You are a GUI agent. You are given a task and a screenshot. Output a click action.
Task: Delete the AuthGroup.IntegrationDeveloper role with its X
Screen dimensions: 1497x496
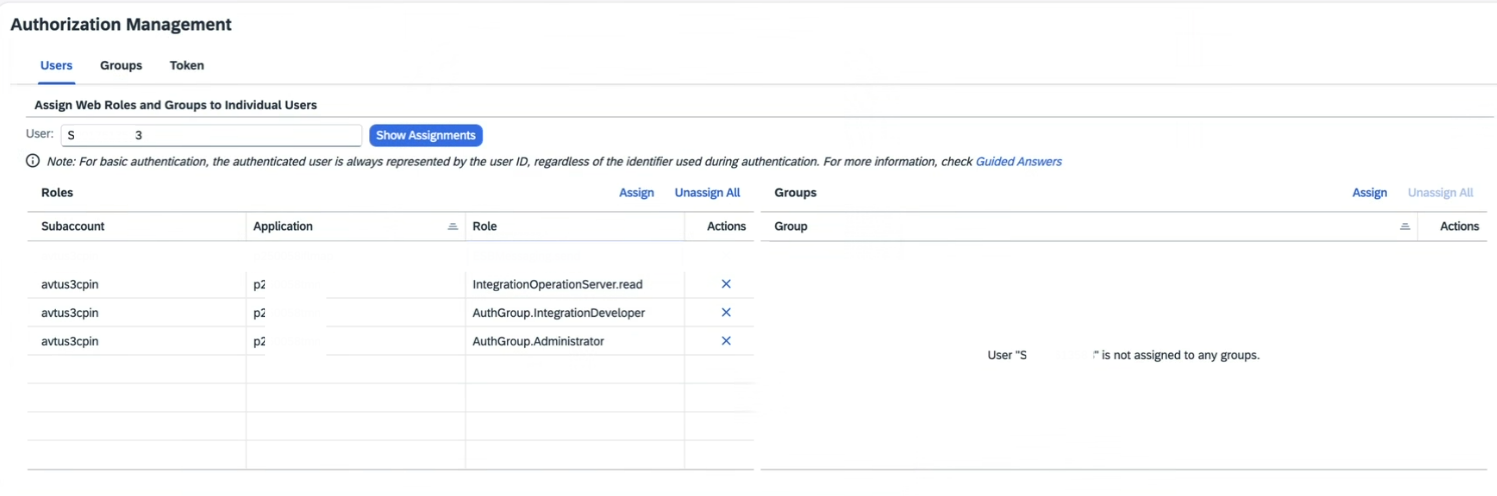pos(726,313)
